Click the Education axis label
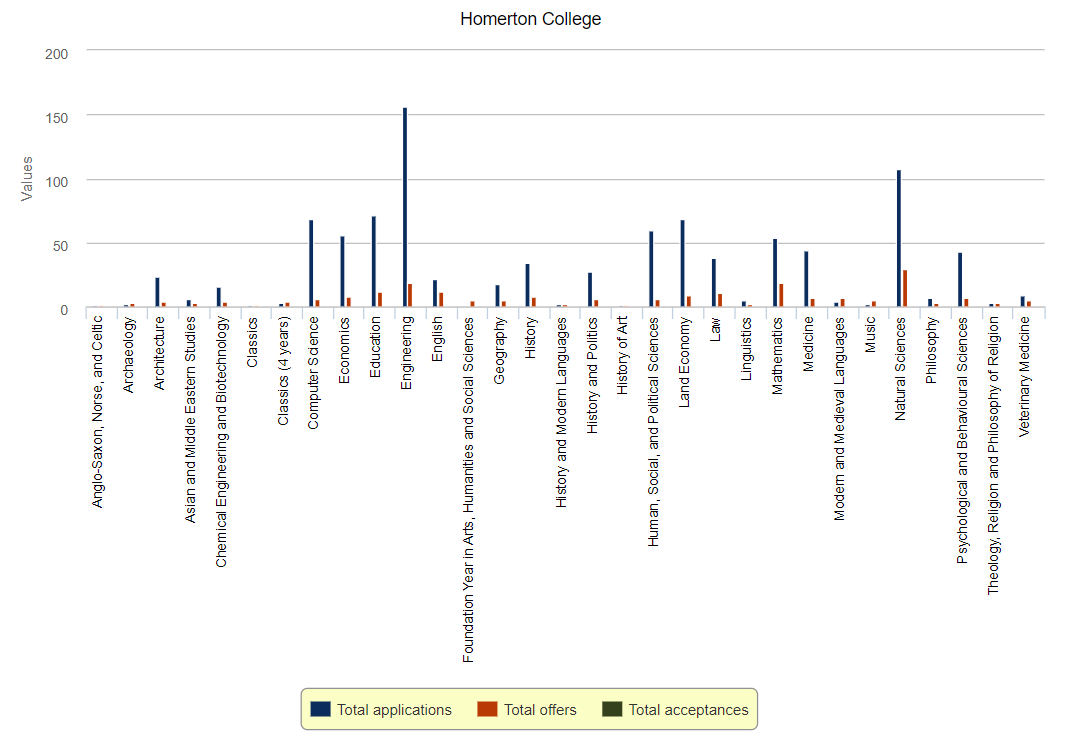The height and width of the screenshot is (748, 1066). point(375,347)
